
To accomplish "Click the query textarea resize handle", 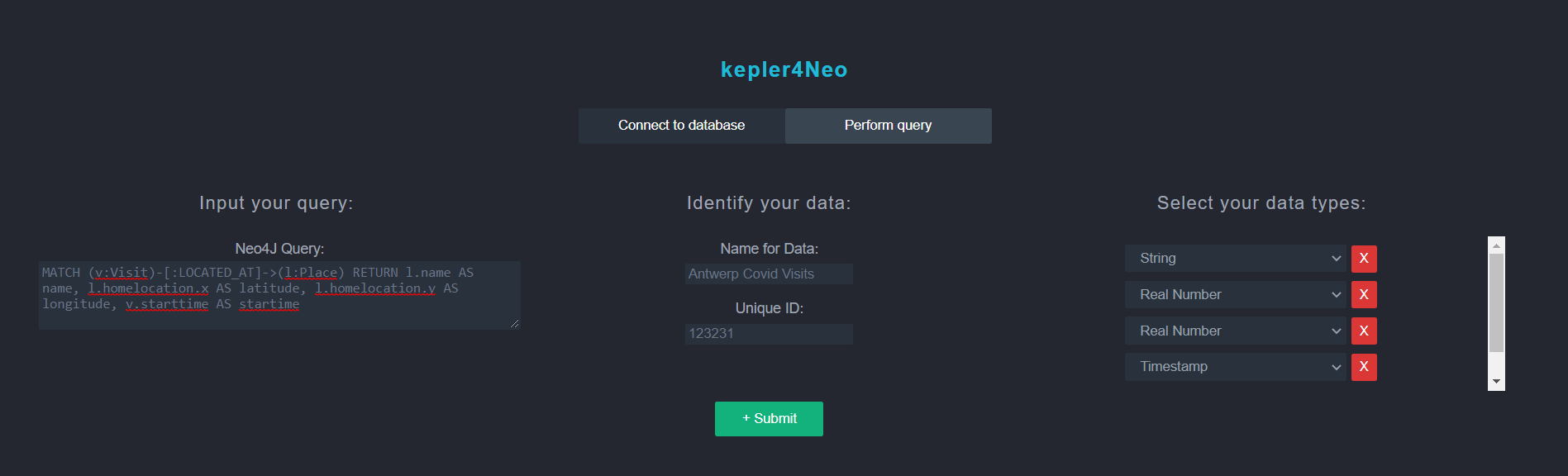I will (515, 324).
